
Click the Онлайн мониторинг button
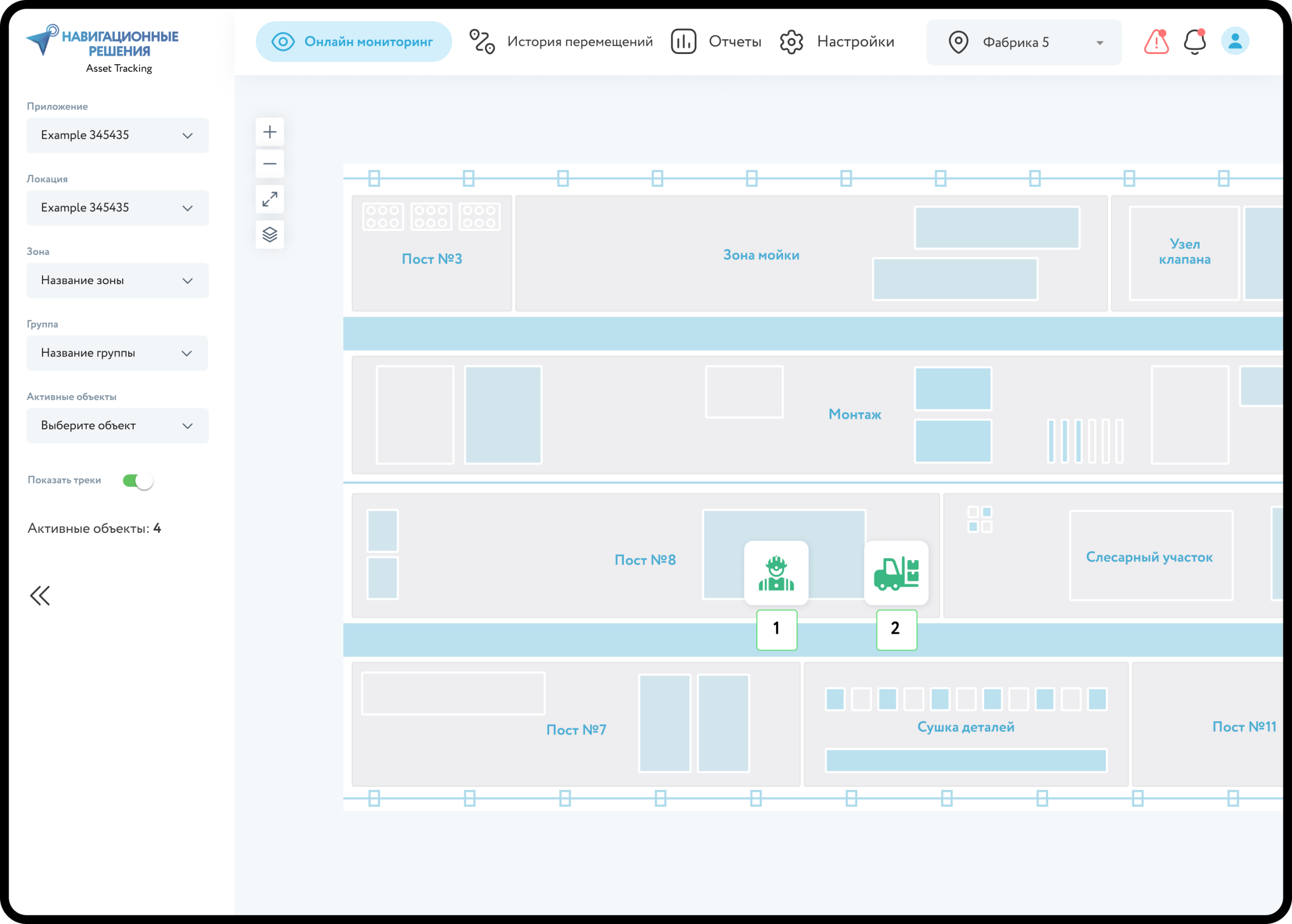353,41
